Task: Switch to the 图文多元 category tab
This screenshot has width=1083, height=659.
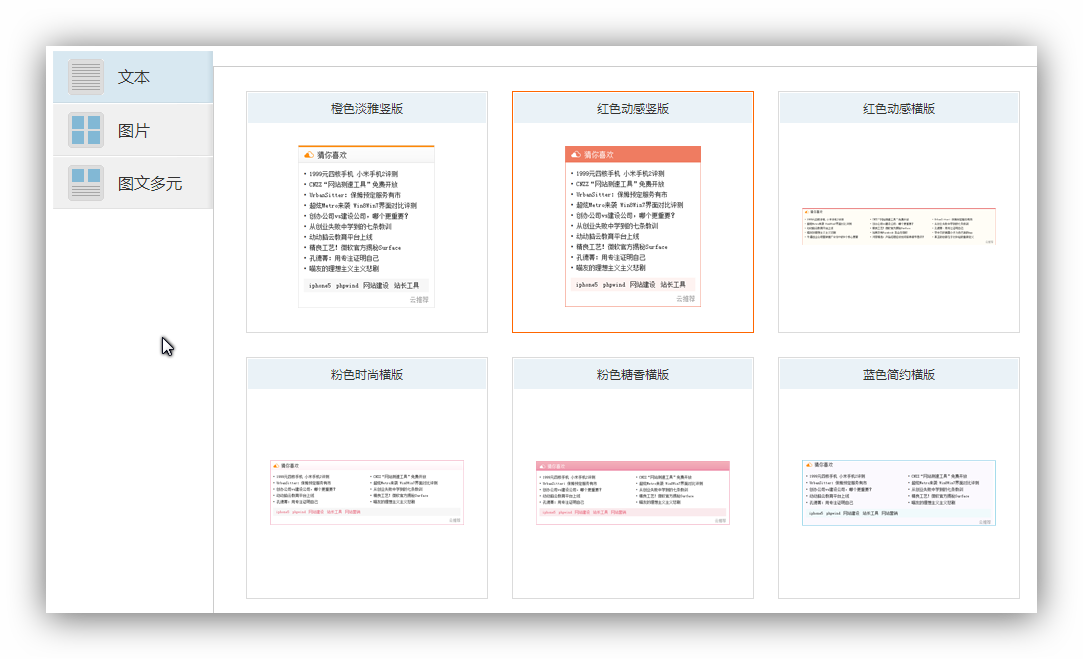Action: 133,183
